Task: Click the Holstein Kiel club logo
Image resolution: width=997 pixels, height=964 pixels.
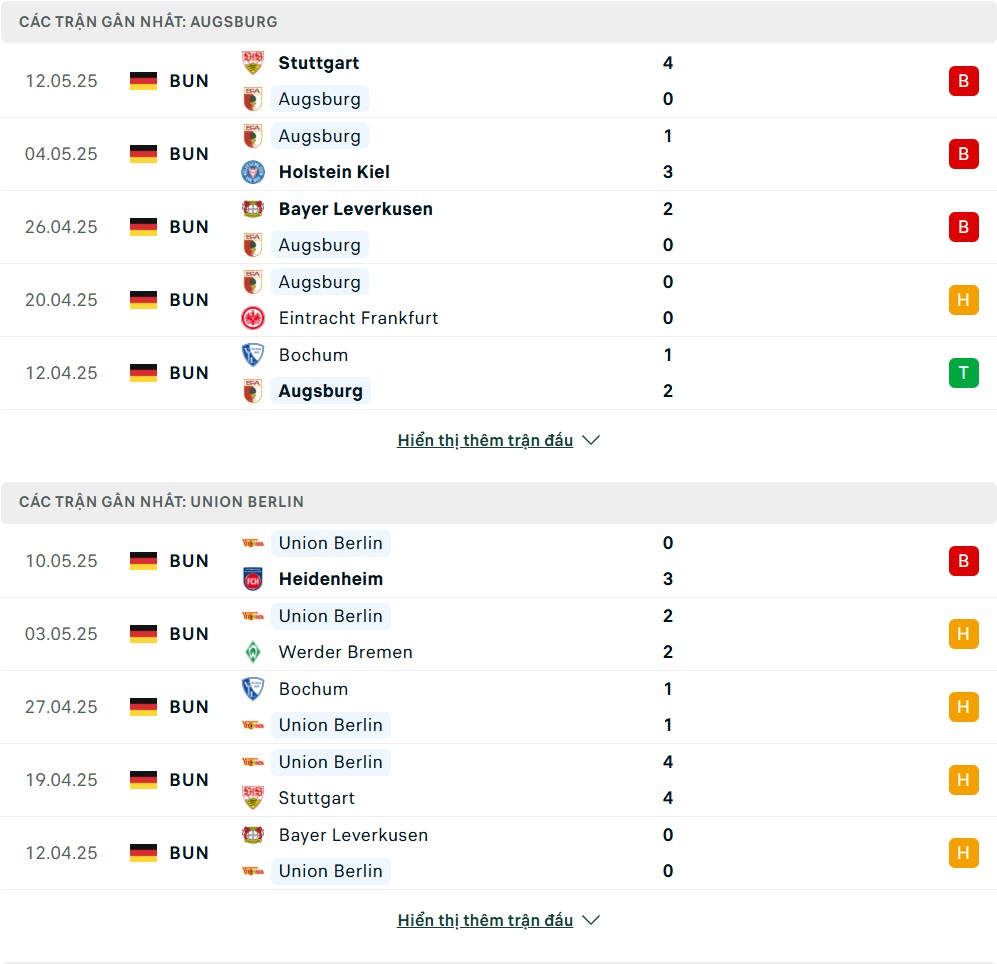Action: pos(252,172)
